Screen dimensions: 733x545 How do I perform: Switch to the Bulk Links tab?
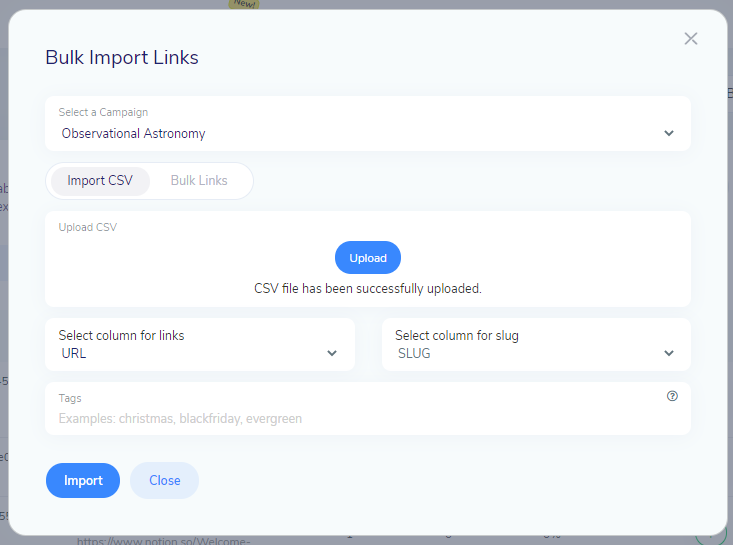199,181
